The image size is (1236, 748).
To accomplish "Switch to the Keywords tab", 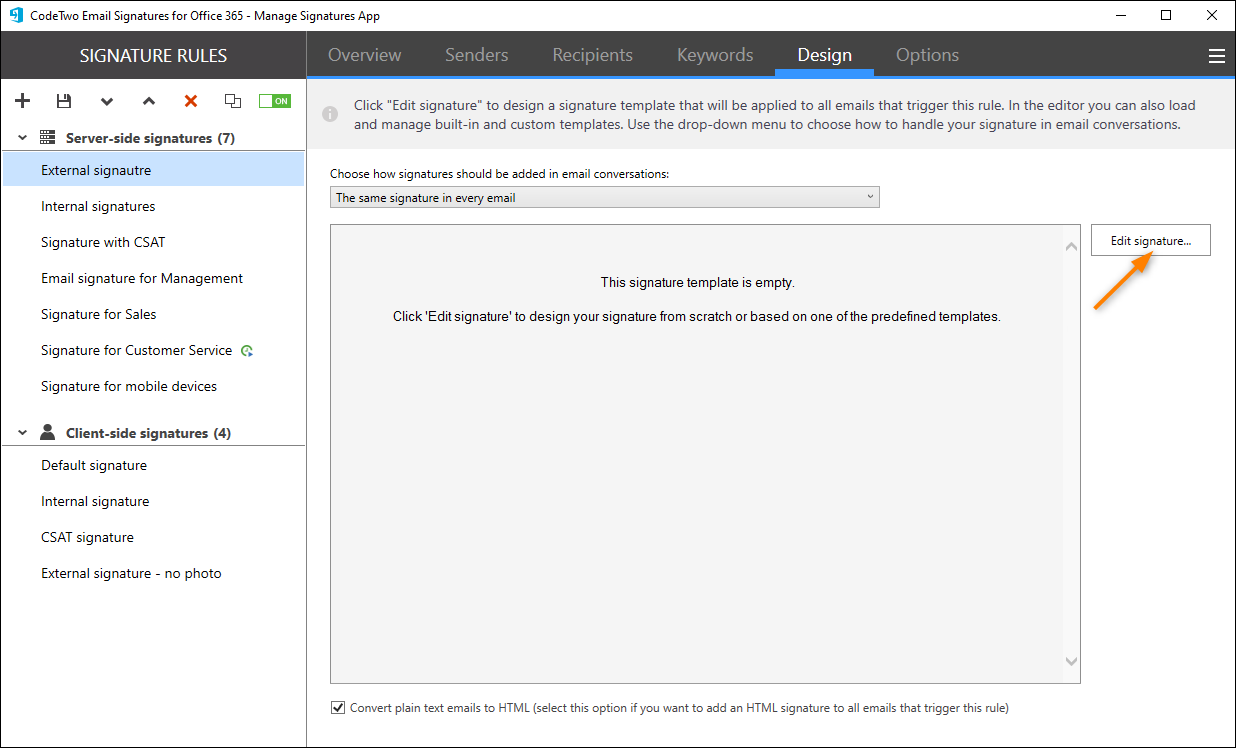I will [x=714, y=55].
